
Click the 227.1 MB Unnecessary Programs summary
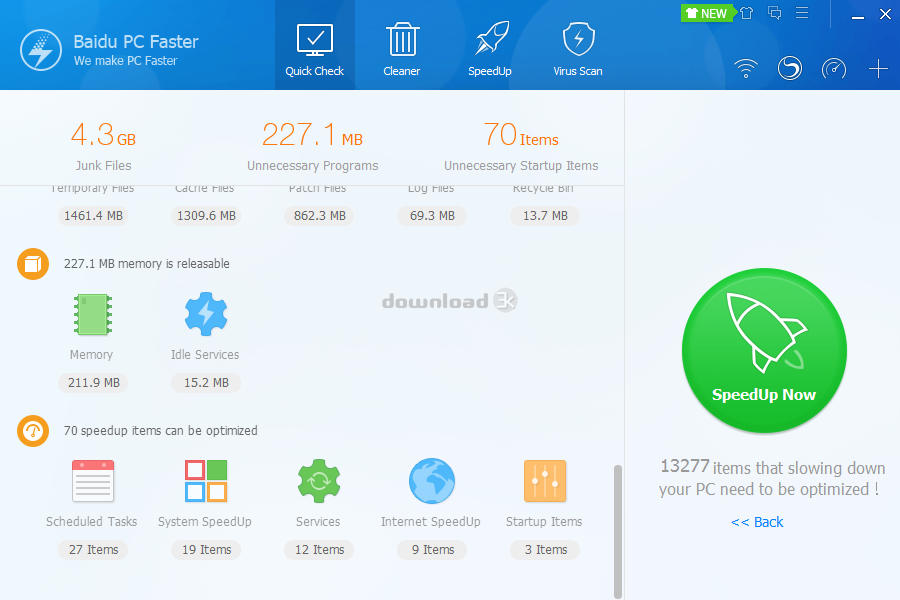coord(313,145)
